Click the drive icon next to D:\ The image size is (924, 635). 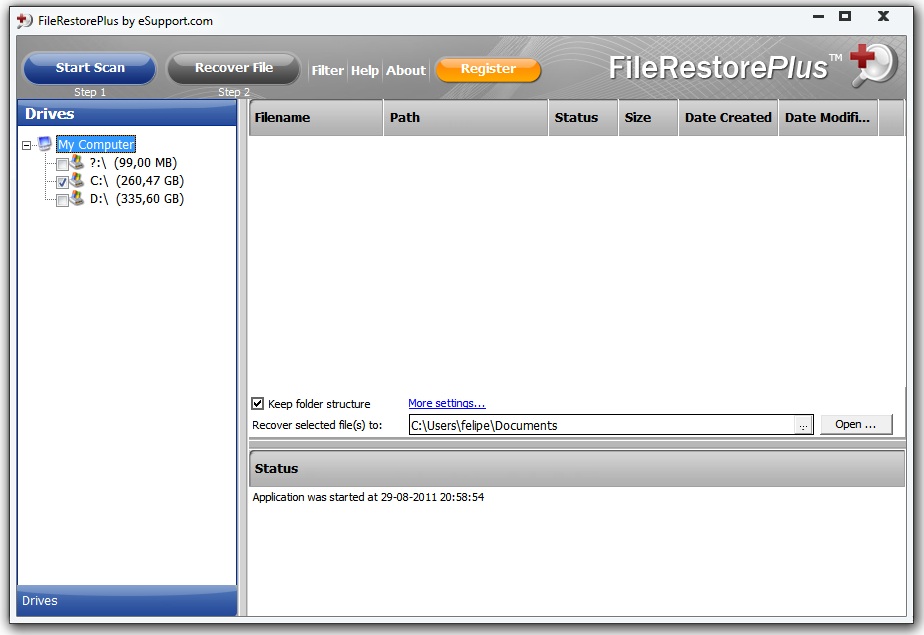(x=77, y=198)
